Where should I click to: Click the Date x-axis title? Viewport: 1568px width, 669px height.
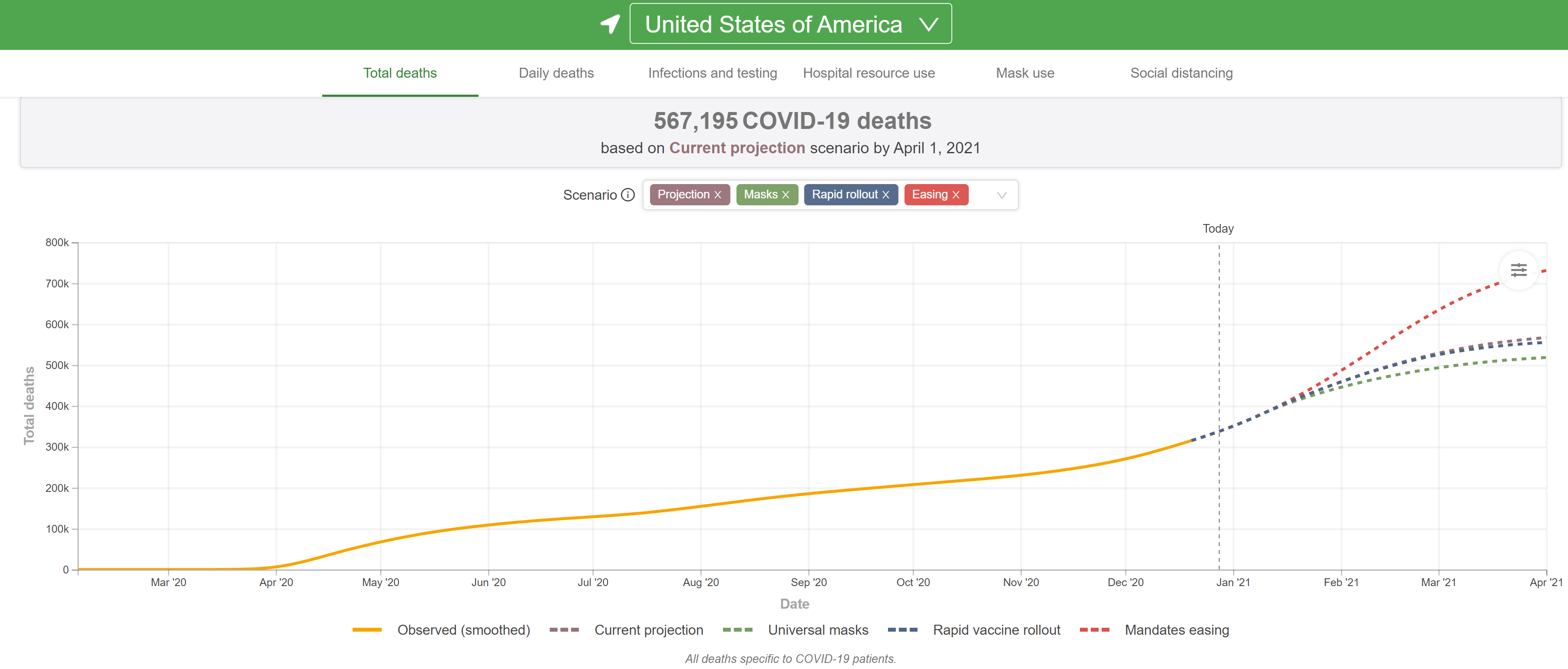point(794,604)
